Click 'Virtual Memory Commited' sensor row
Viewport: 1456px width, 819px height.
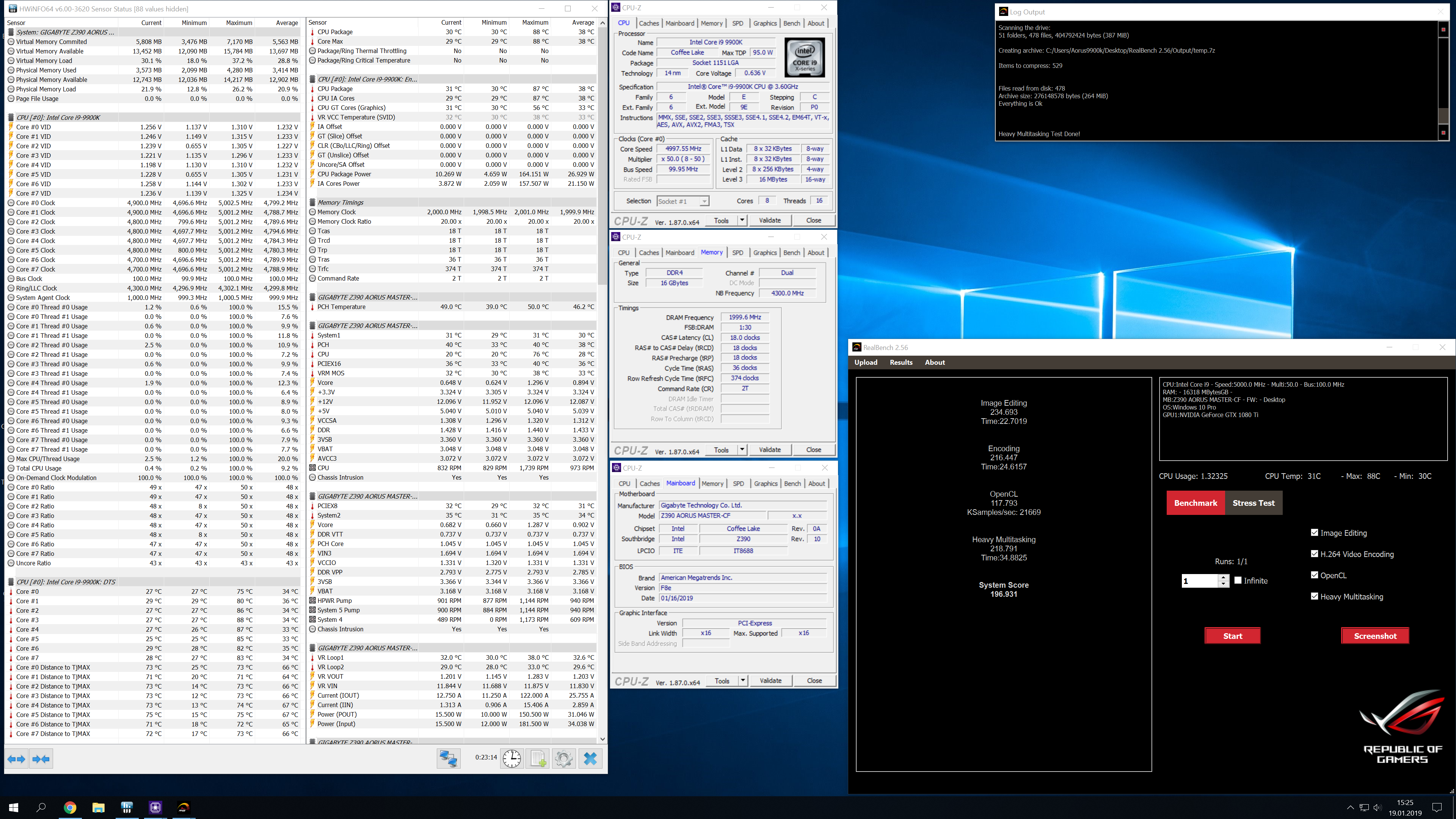(153, 41)
